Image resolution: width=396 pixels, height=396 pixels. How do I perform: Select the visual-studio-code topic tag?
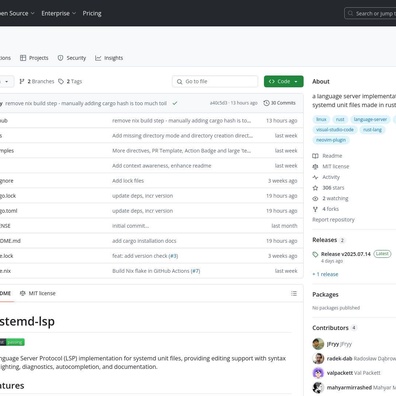335,130
